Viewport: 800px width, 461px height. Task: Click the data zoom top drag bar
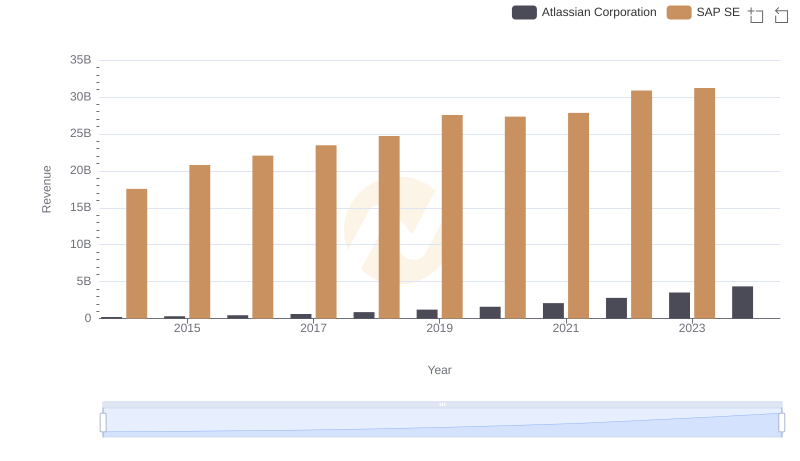[442, 404]
